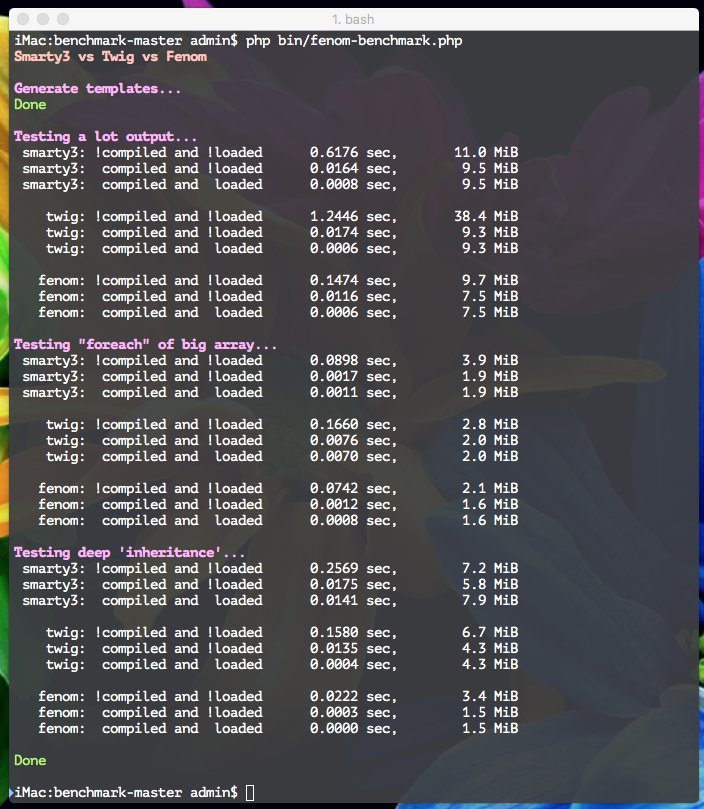Viewport: 704px width, 809px height.
Task: Click the '0.6176 sec,' value
Action: pos(353,153)
